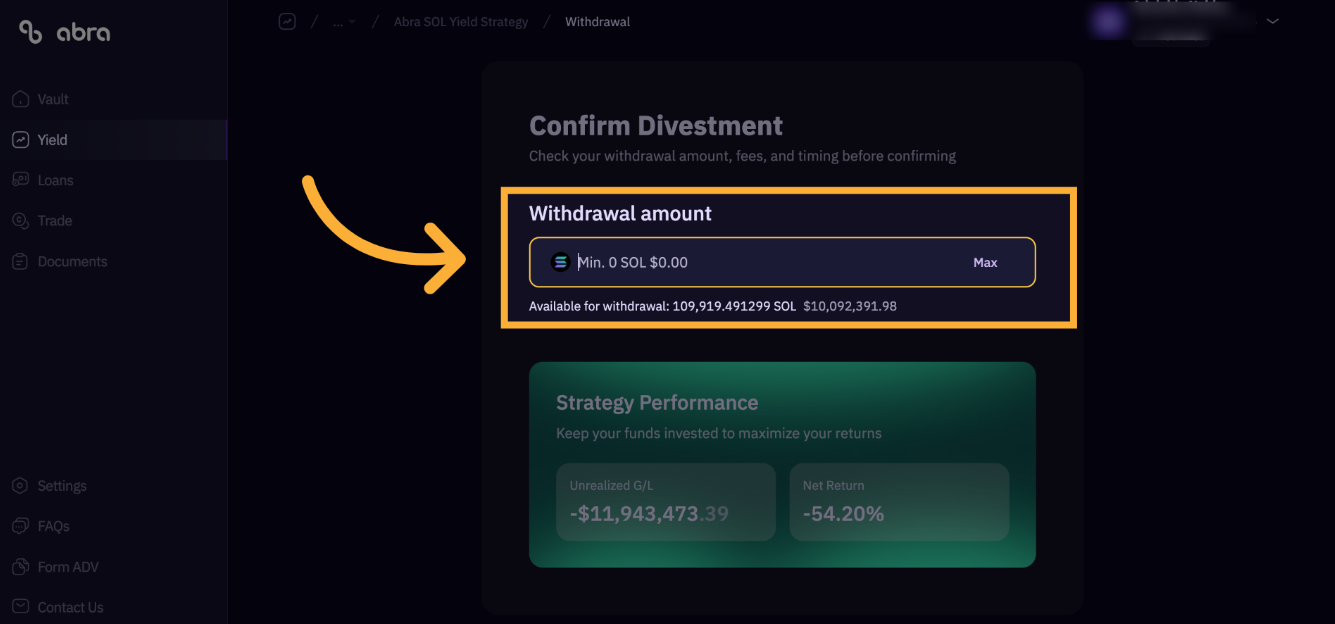Click the Form ADV icon

pyautogui.click(x=20, y=567)
